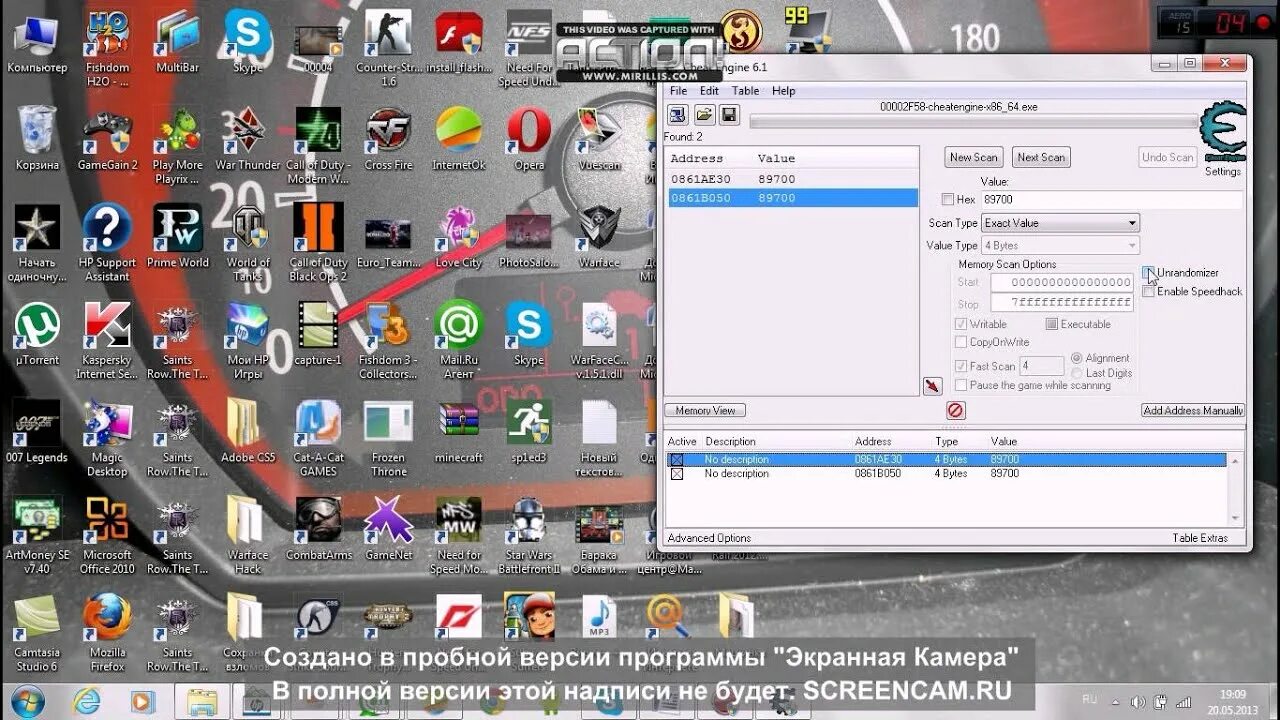Click the red clear address list icon

[x=955, y=410]
